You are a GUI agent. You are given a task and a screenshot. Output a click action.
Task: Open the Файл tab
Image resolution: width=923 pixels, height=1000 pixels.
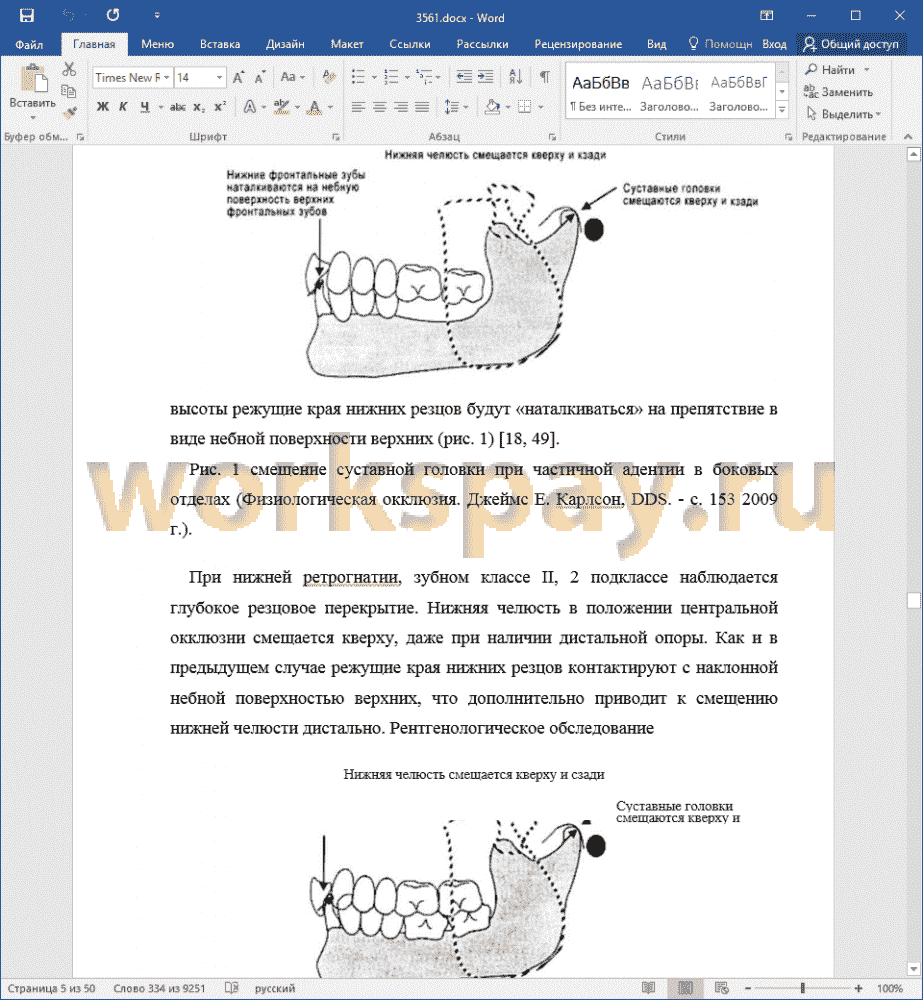pos(29,45)
